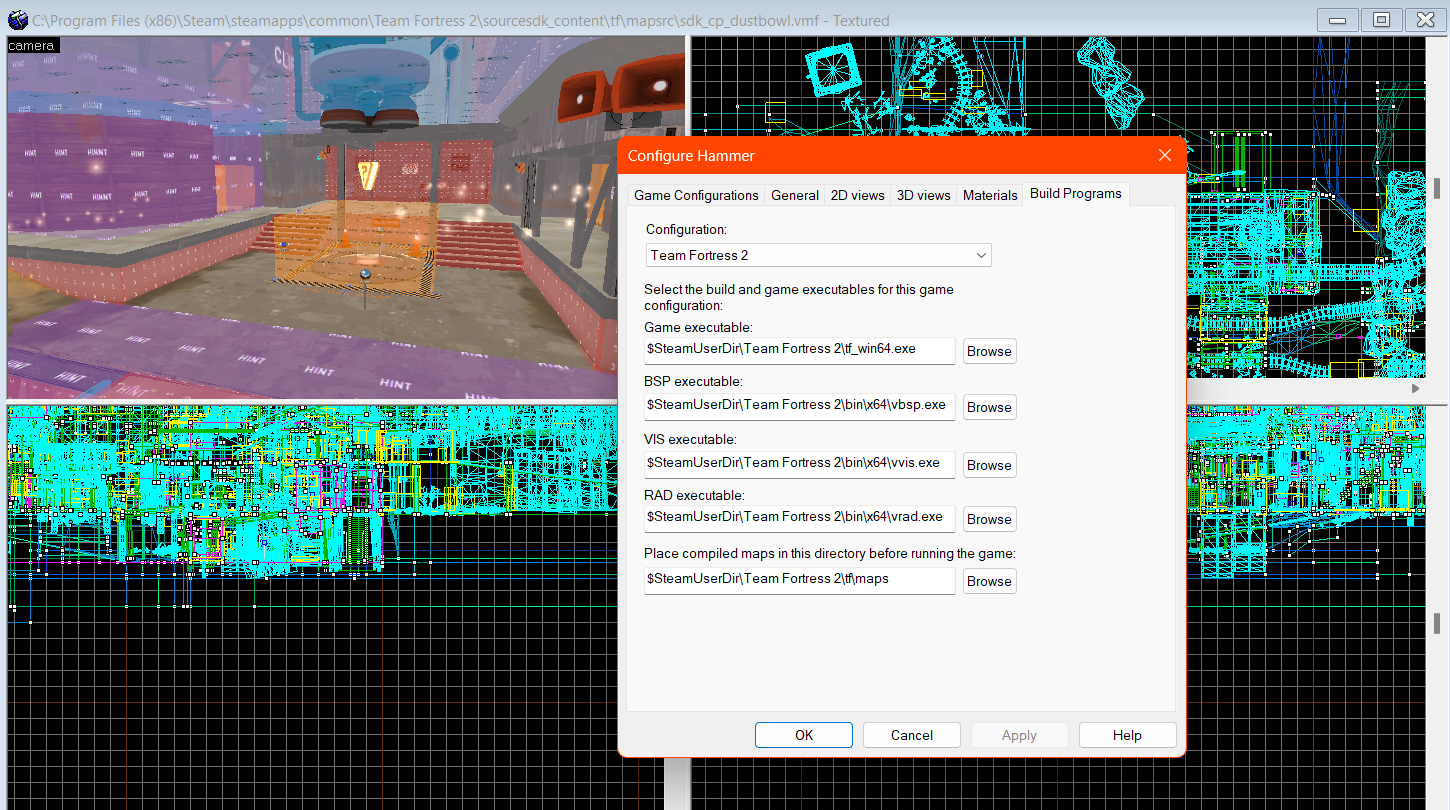Click the VIS executable path field
The height and width of the screenshot is (810, 1450).
point(800,464)
